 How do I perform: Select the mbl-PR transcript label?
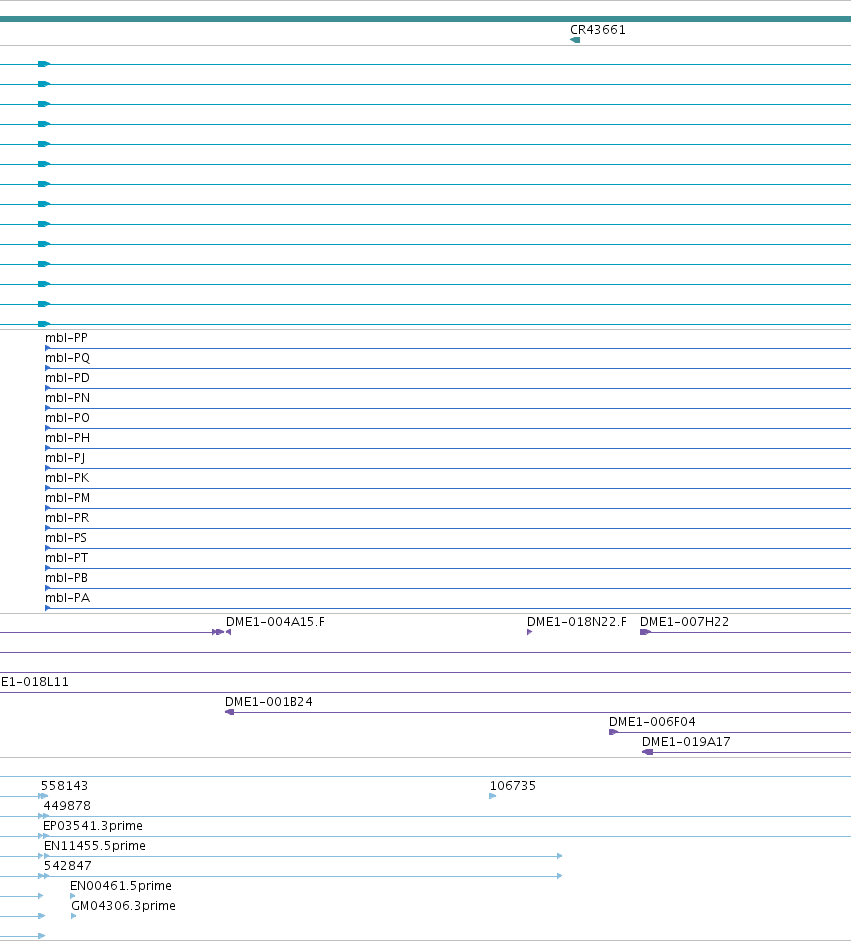(x=67, y=518)
